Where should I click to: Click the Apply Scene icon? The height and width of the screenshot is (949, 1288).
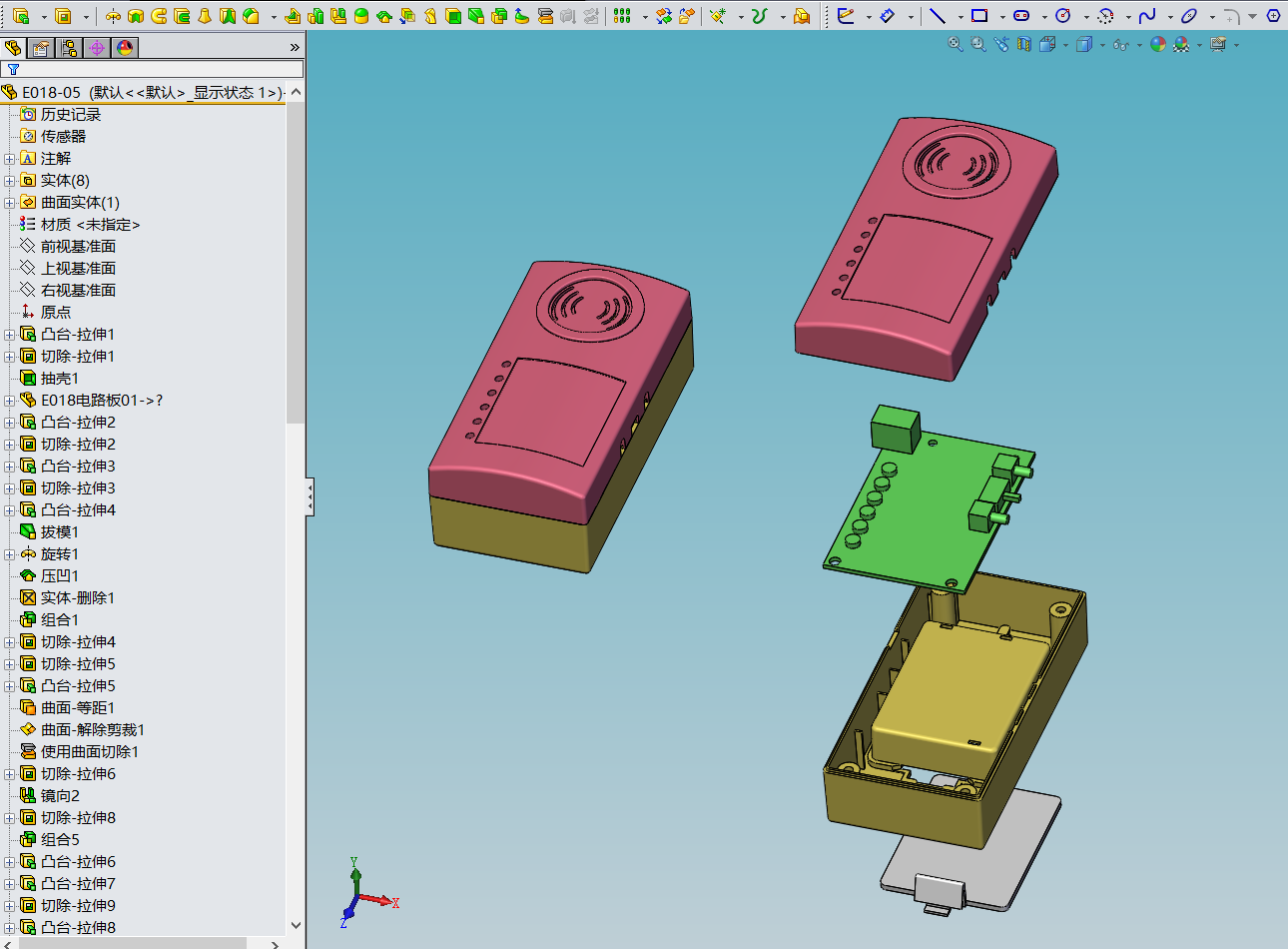(1181, 44)
